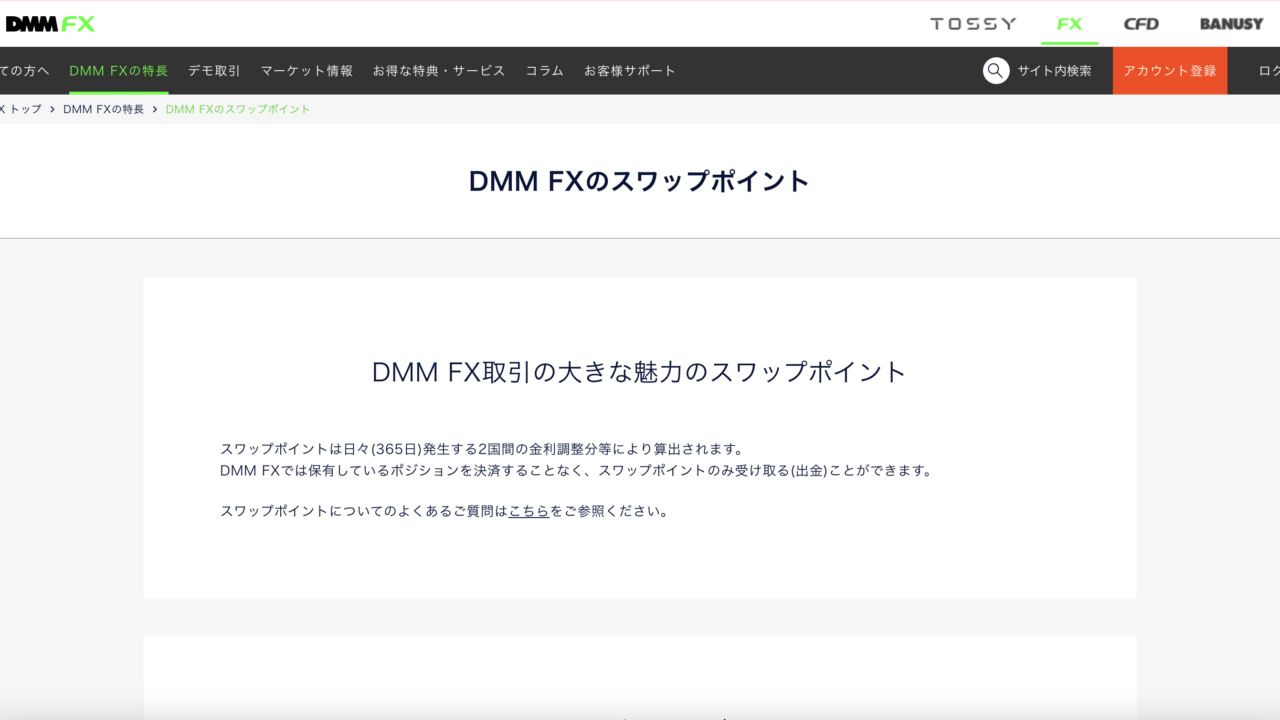Viewport: 1280px width, 720px height.
Task: Click the DMM FXの特長 breadcrumb link
Action: click(x=103, y=109)
